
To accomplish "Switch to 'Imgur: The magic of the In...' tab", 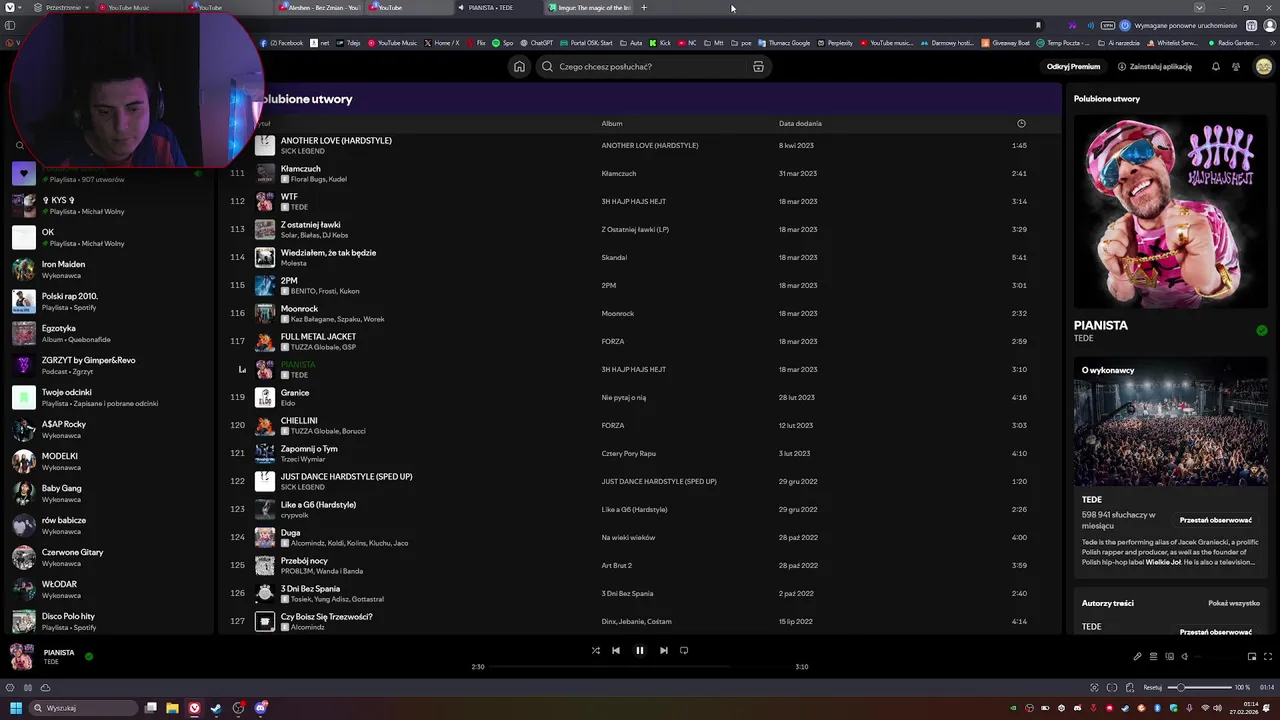I will 590,8.
